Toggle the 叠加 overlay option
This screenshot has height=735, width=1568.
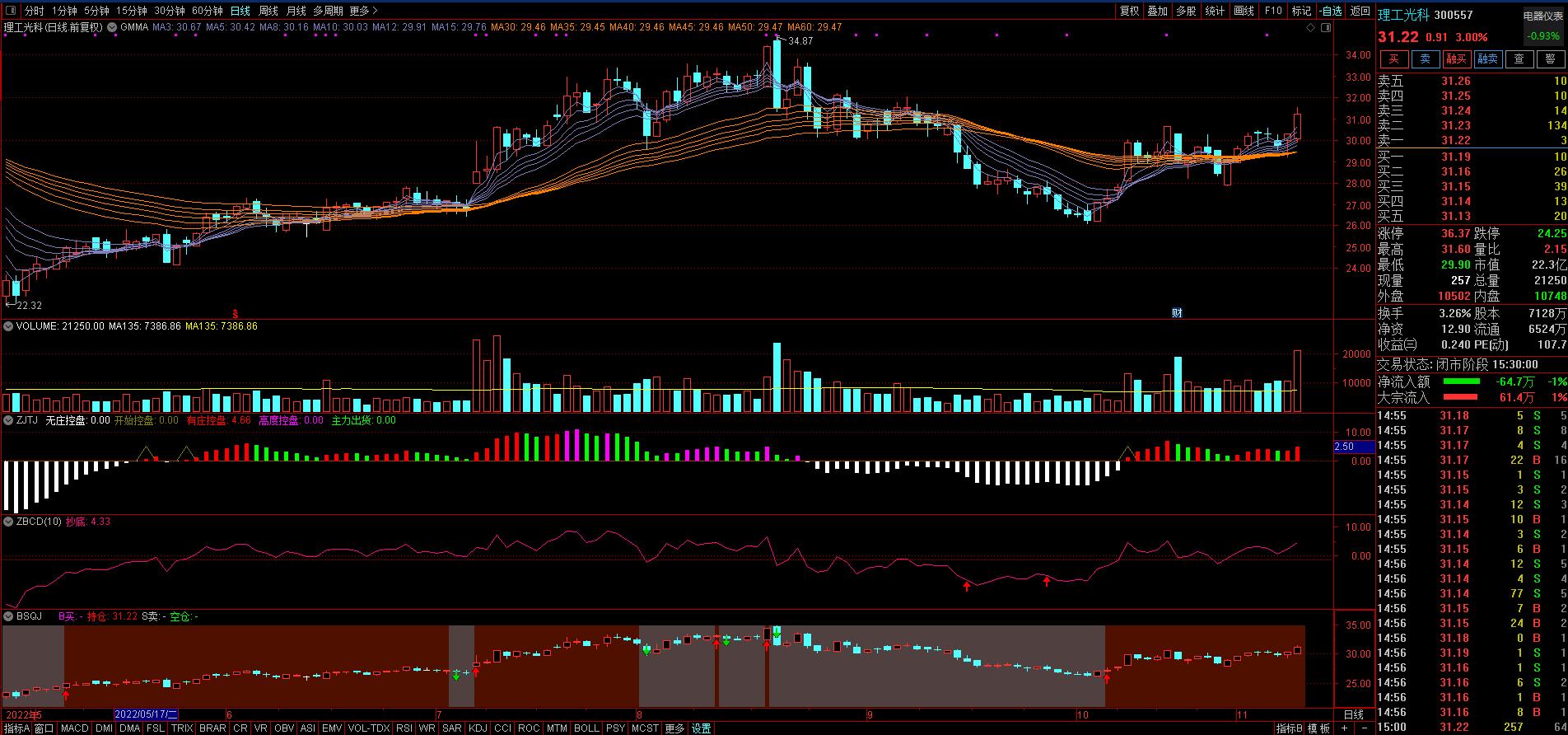tap(1157, 11)
